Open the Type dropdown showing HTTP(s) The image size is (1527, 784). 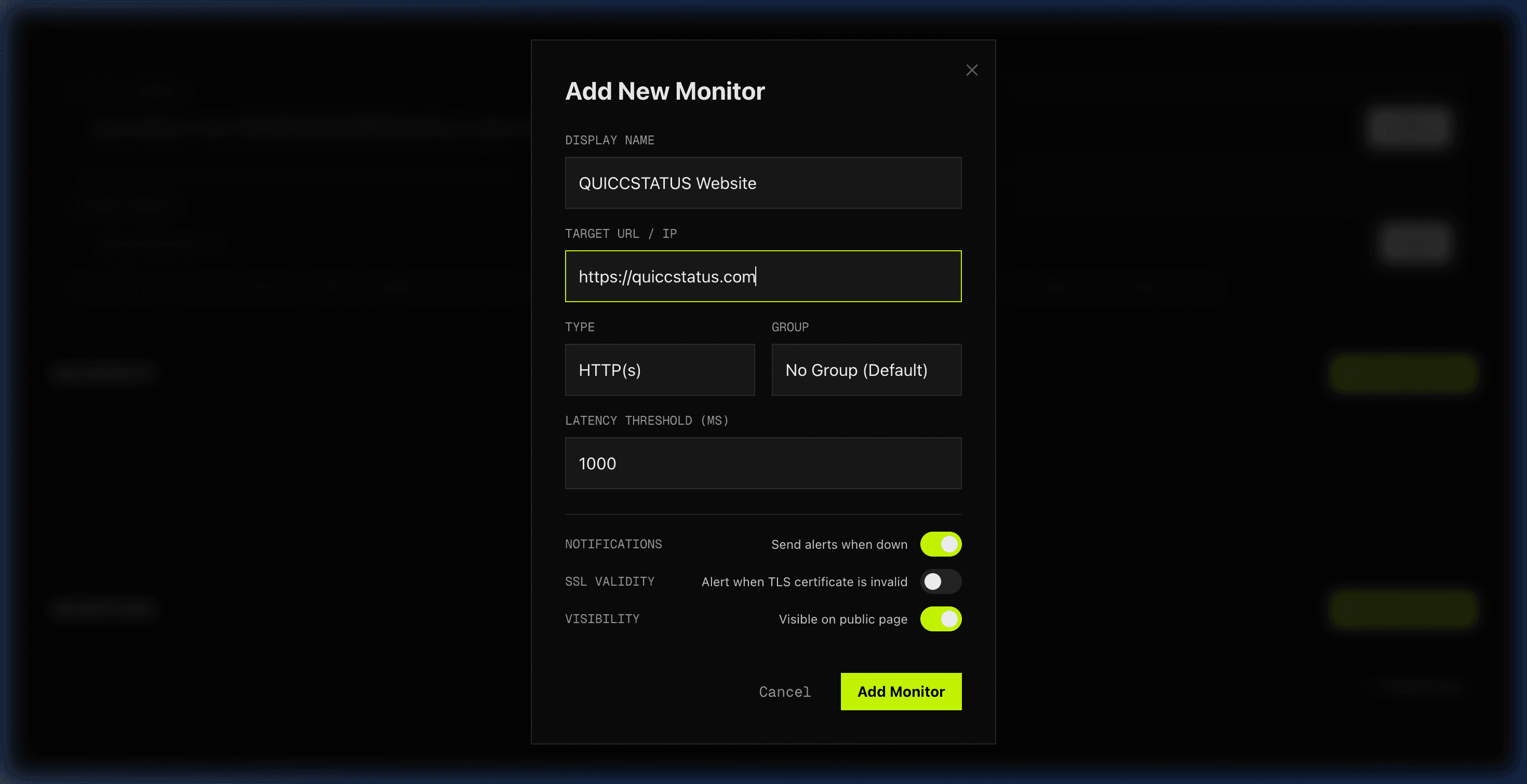click(659, 370)
